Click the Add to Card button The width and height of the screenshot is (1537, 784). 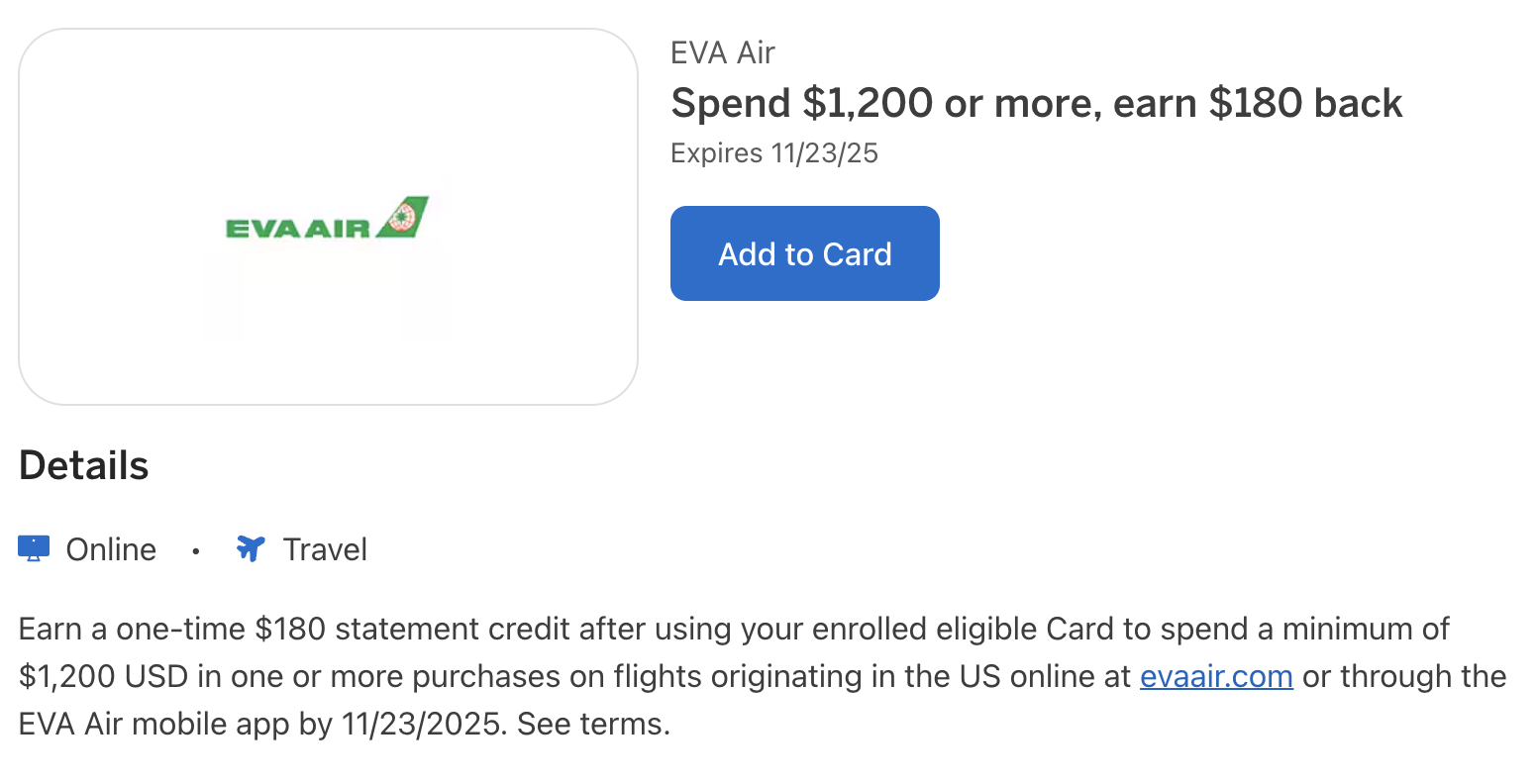point(804,253)
